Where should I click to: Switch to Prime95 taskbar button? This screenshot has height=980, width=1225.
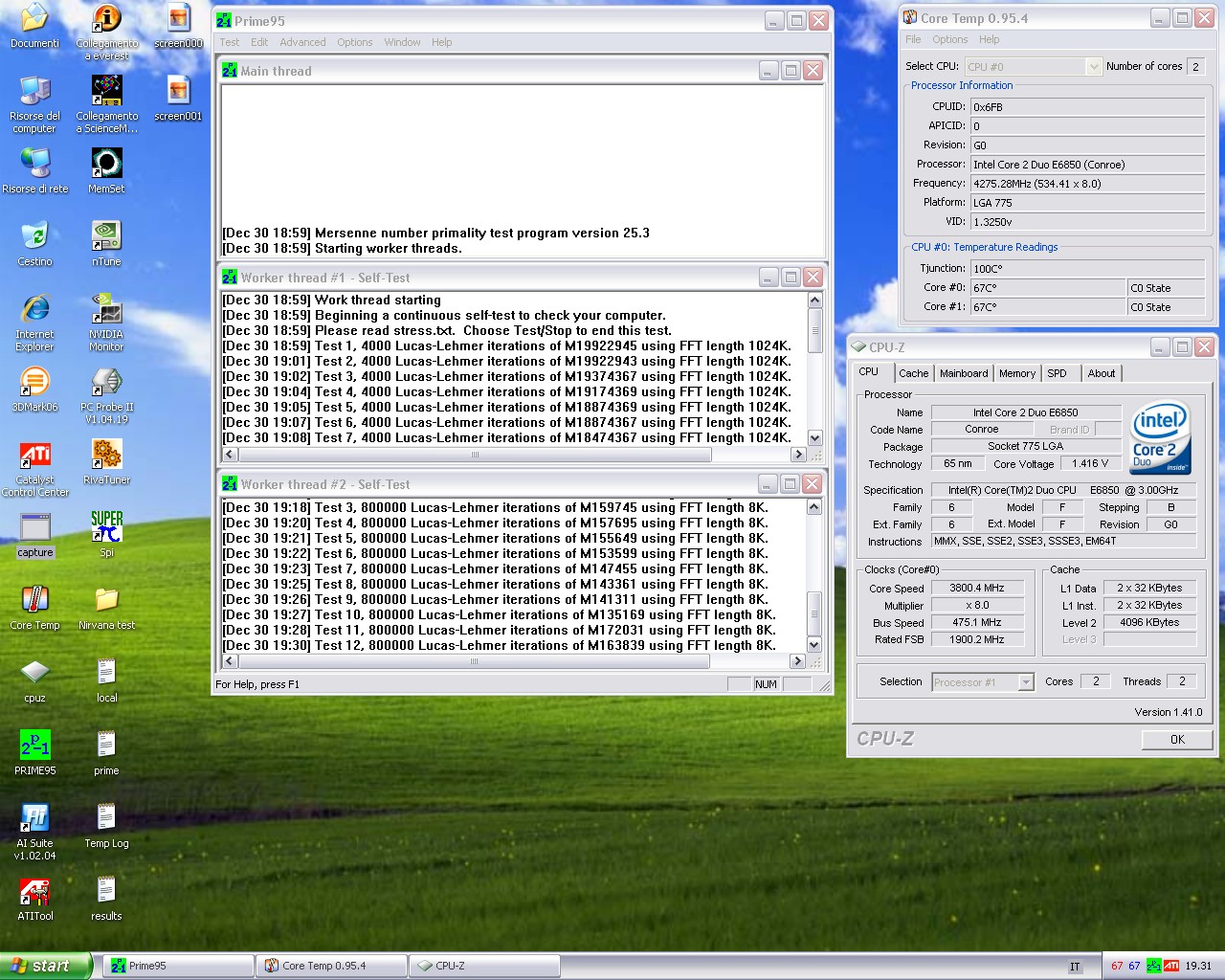(179, 966)
